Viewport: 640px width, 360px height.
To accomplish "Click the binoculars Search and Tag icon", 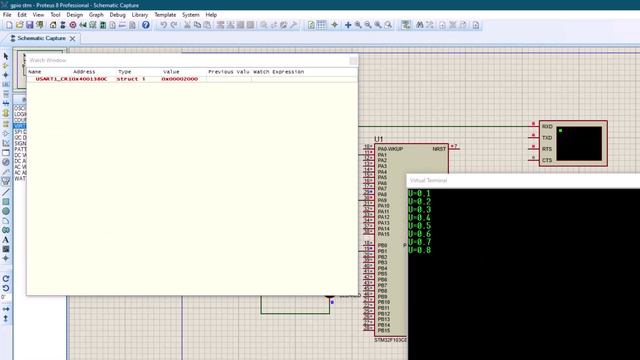I will click(420, 25).
